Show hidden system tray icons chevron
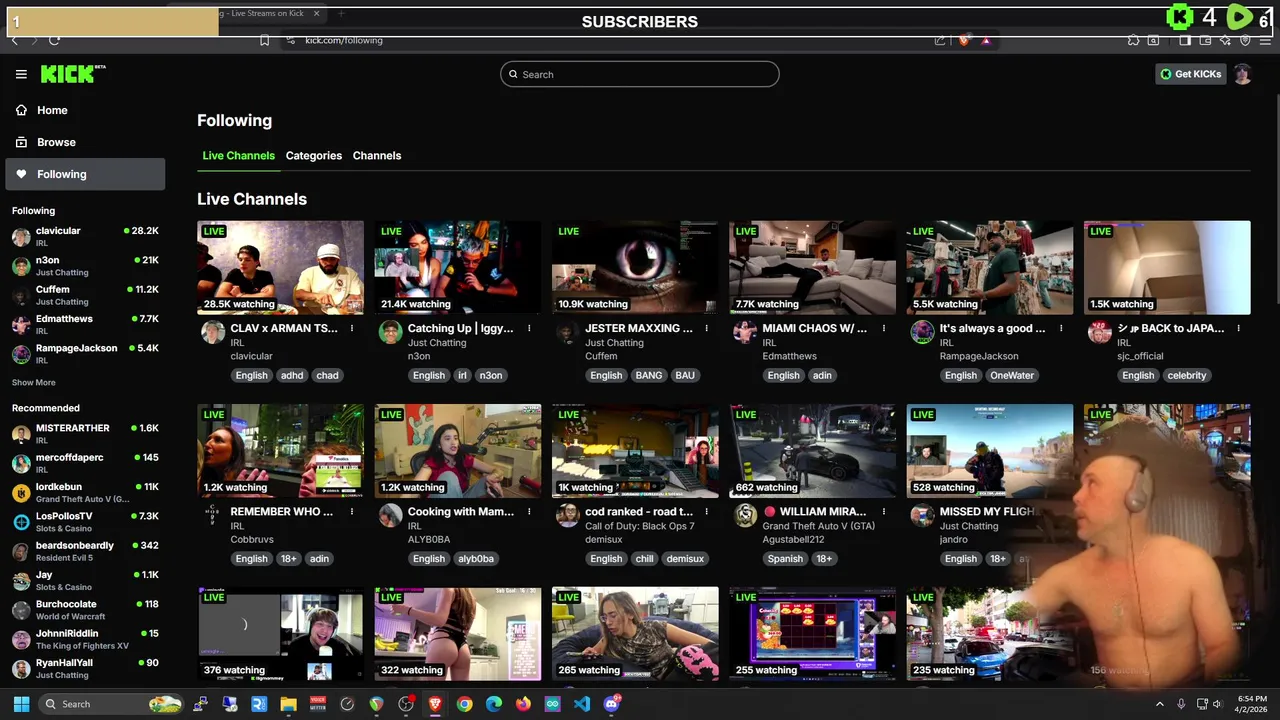The width and height of the screenshot is (1280, 720). pyautogui.click(x=1160, y=704)
